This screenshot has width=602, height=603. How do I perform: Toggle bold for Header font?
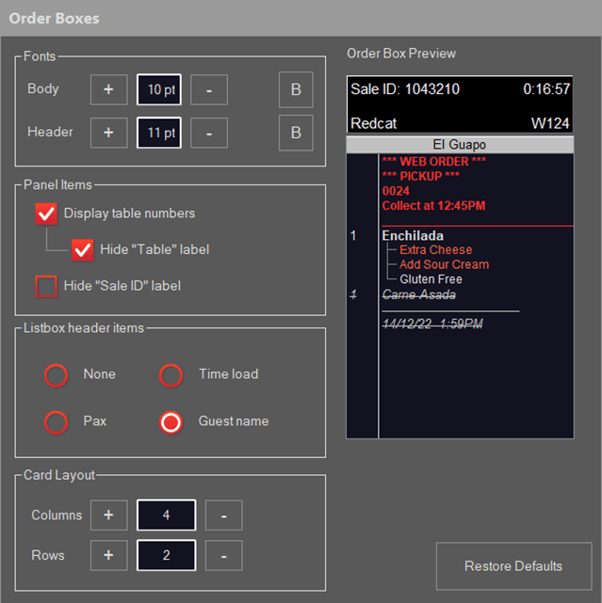click(x=296, y=133)
